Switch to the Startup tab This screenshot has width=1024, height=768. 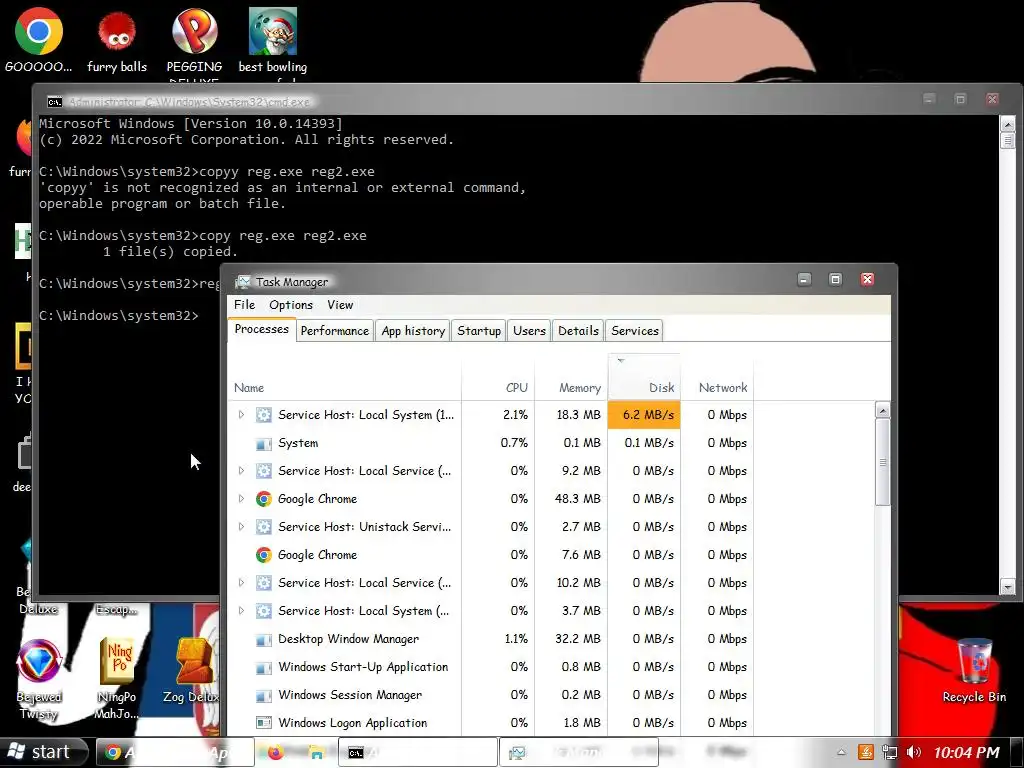(x=479, y=331)
